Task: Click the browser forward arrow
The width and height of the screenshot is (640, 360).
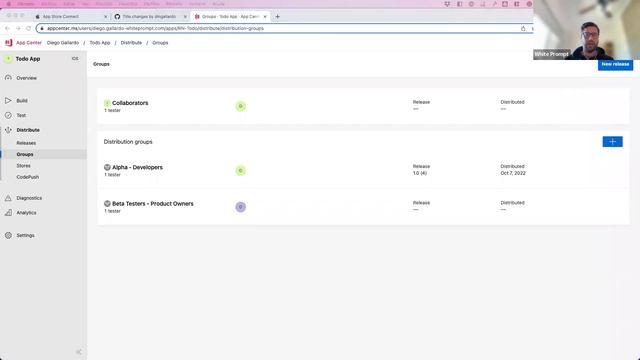Action: pos(18,29)
